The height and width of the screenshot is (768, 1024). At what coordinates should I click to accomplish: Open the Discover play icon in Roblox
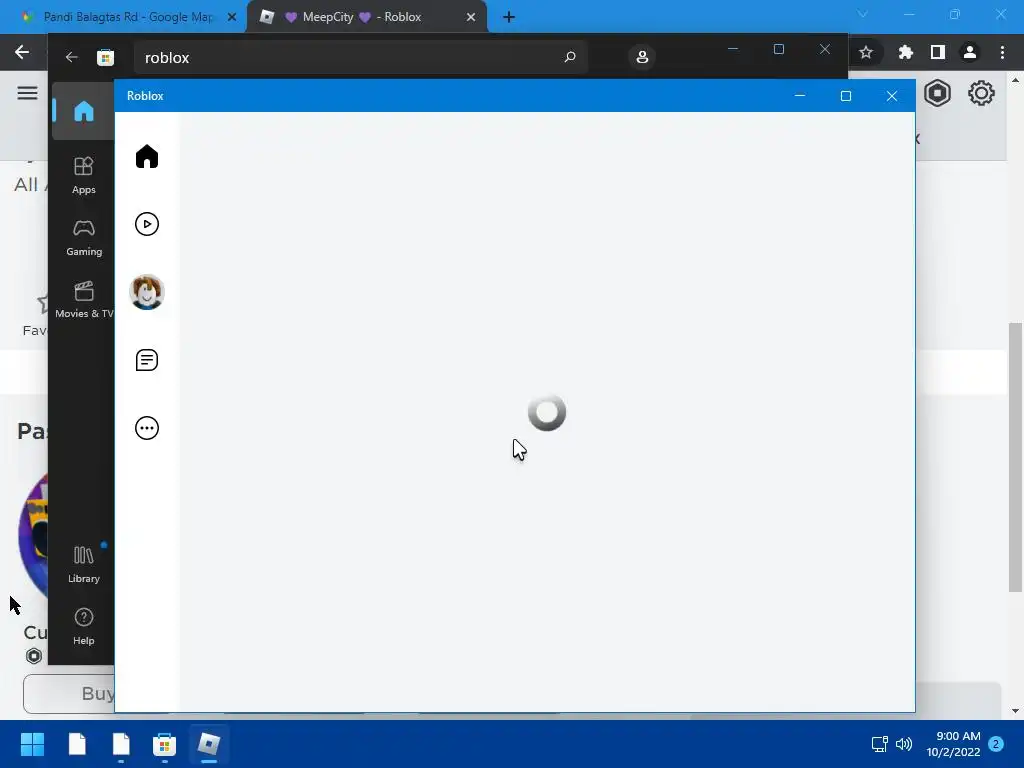click(x=147, y=224)
